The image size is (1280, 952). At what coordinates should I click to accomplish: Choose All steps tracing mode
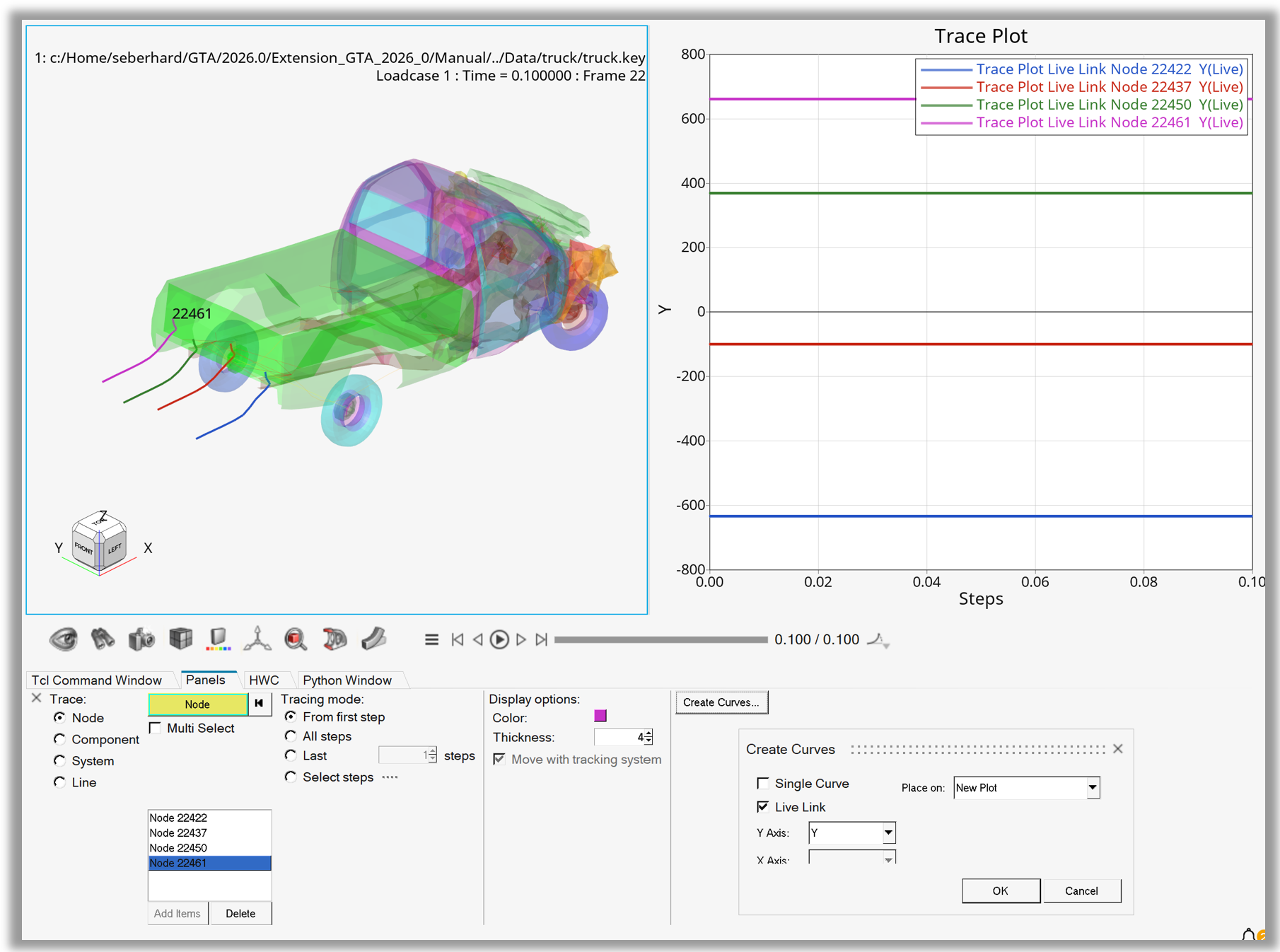tap(291, 736)
